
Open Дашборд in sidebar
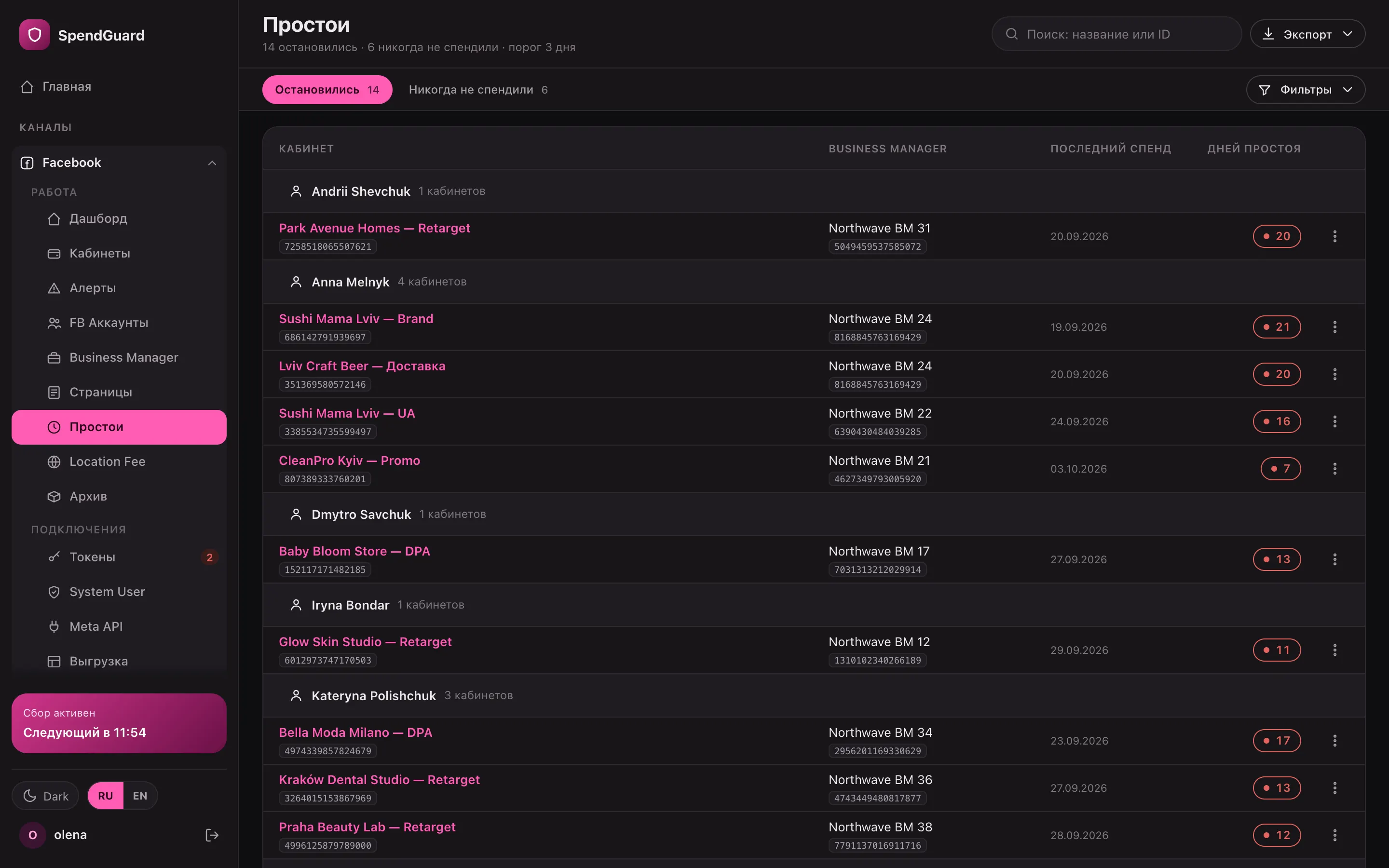pyautogui.click(x=119, y=219)
